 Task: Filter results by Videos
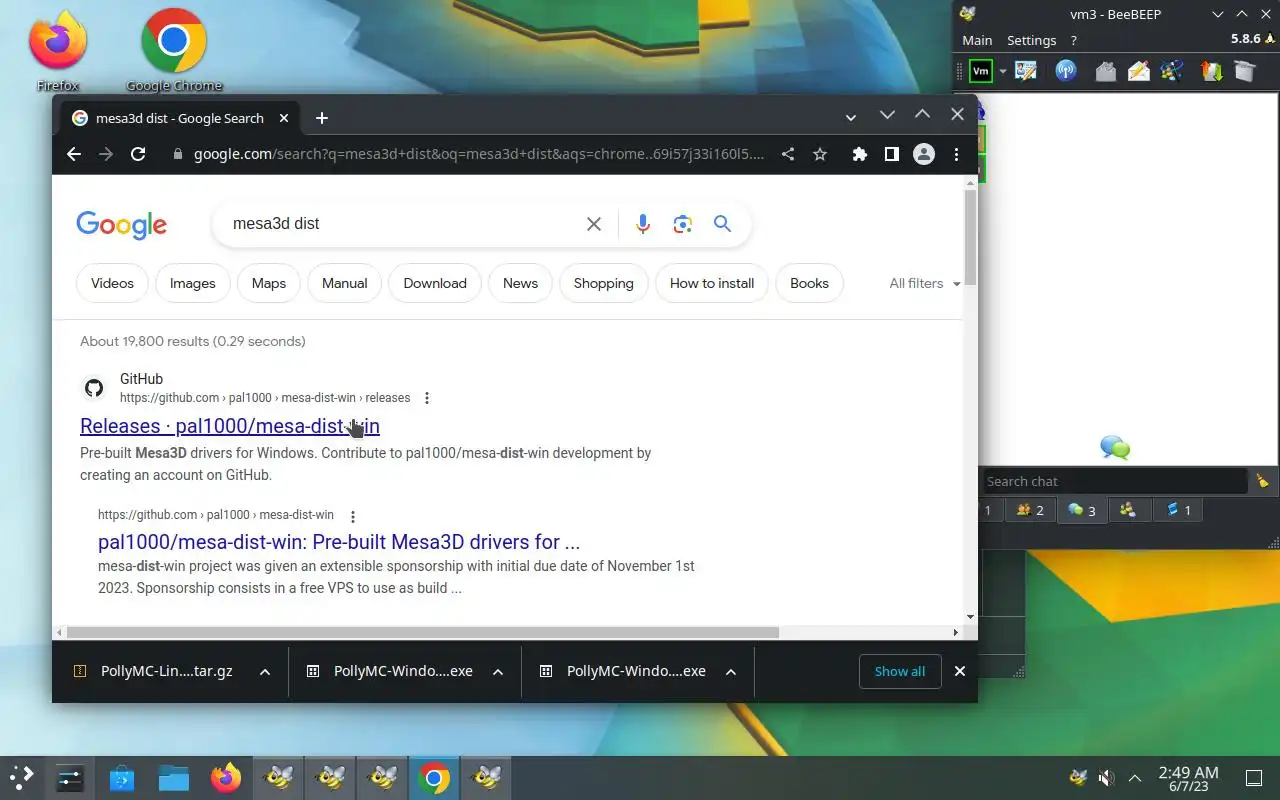coord(112,283)
